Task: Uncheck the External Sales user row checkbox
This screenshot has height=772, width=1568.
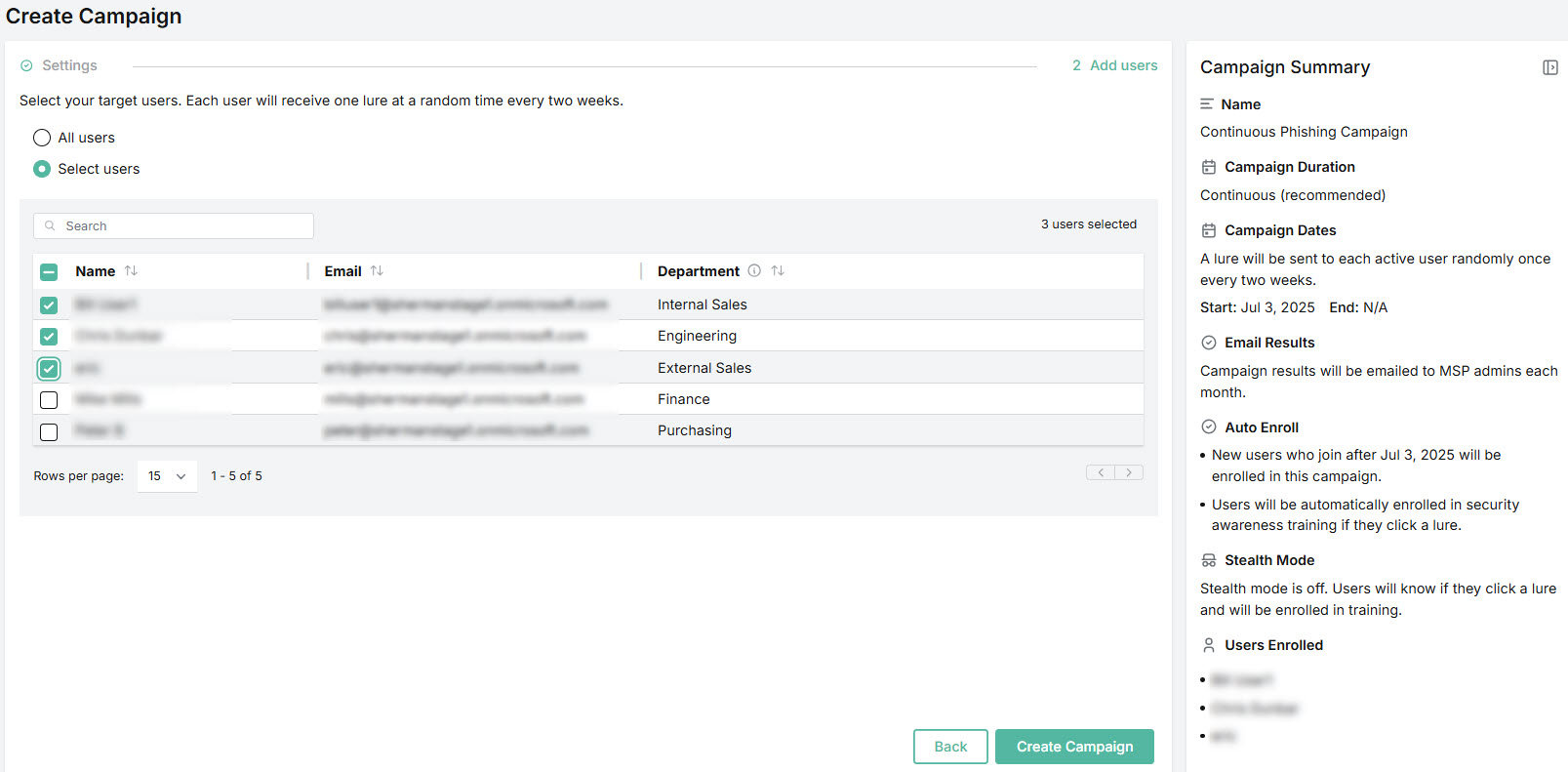Action: pyautogui.click(x=49, y=369)
